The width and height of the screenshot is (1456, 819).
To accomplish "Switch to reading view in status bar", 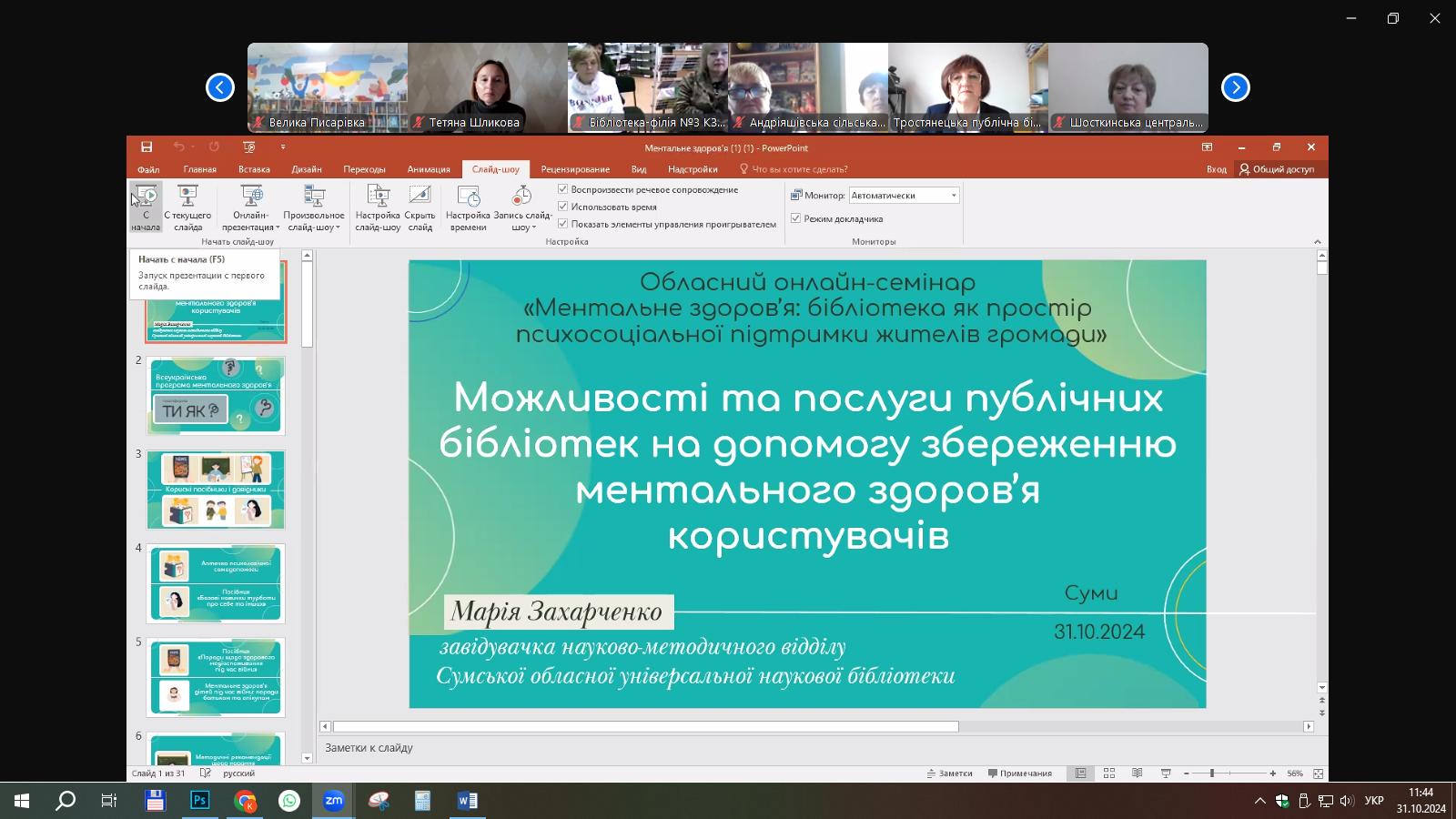I will (x=1137, y=773).
